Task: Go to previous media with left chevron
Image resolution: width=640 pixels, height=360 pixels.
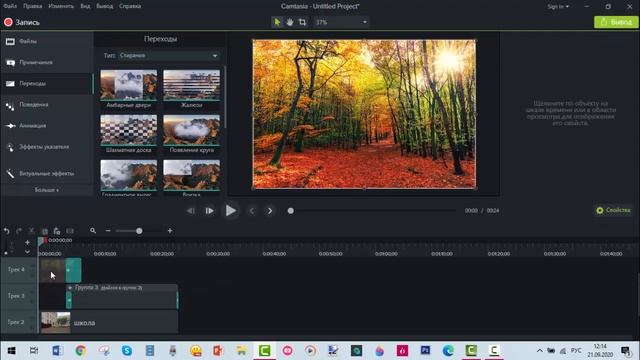Action: point(251,211)
